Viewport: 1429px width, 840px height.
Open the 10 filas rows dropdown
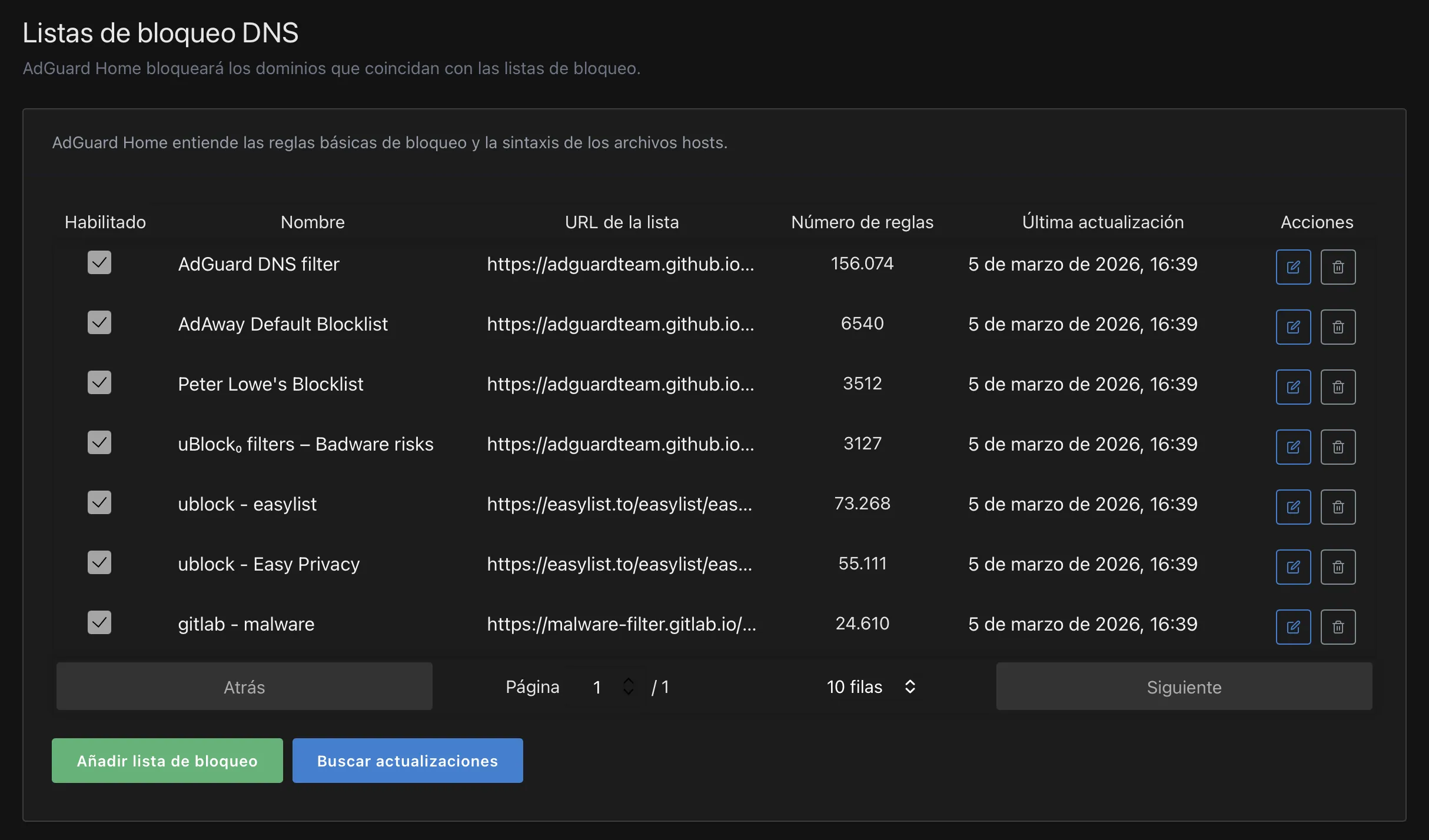[x=871, y=686]
